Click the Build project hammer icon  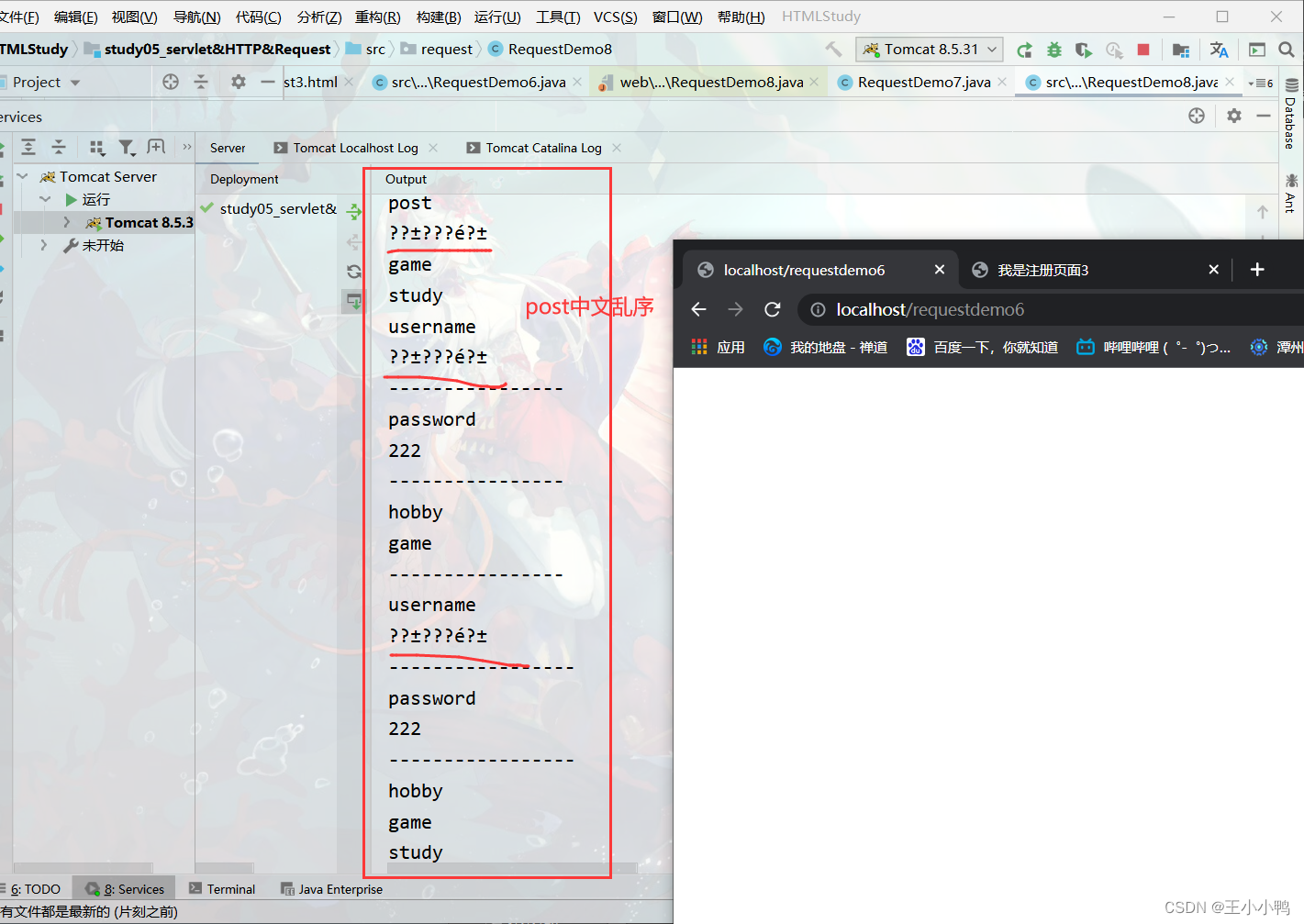(833, 49)
